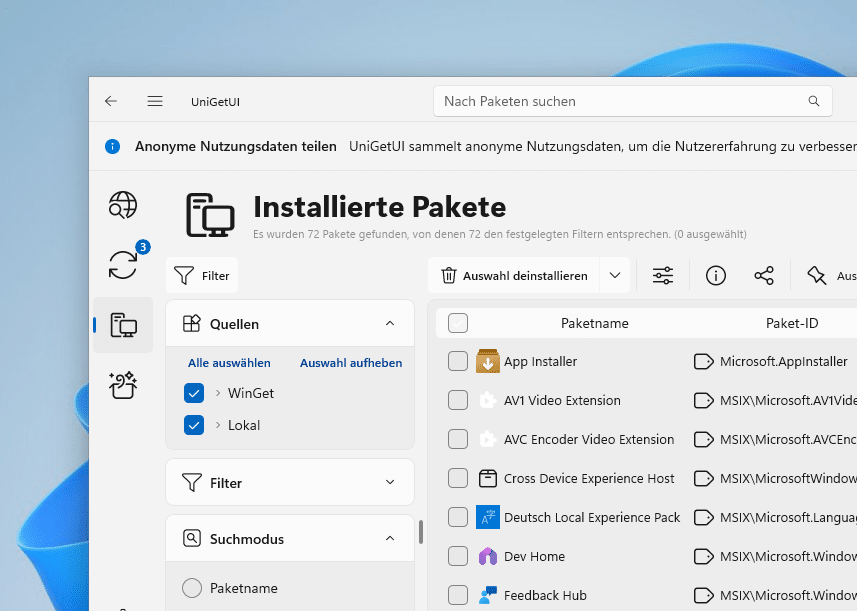Image resolution: width=857 pixels, height=611 pixels.
Task: Click the Nach Paketen suchen search field
Action: pyautogui.click(x=600, y=101)
